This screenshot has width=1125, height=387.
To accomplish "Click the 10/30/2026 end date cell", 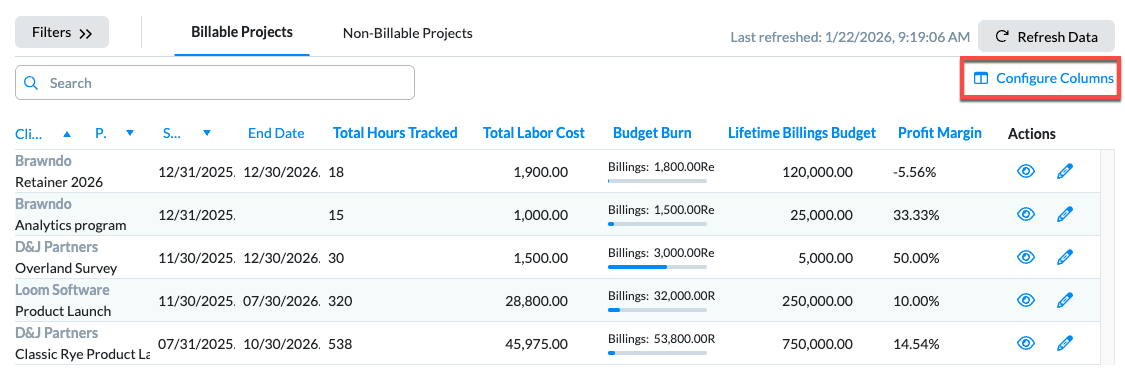I will (281, 345).
